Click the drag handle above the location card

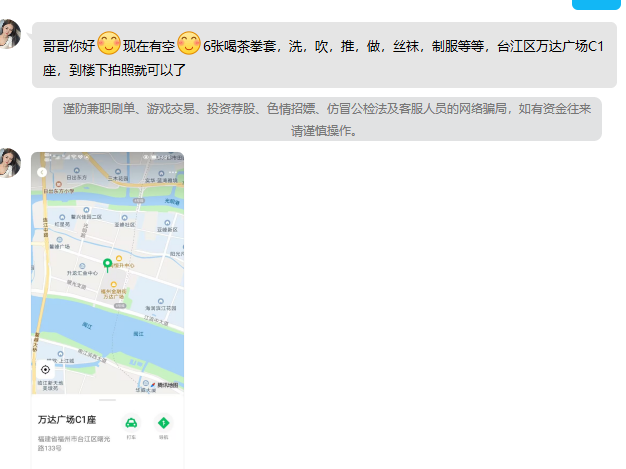point(107,400)
